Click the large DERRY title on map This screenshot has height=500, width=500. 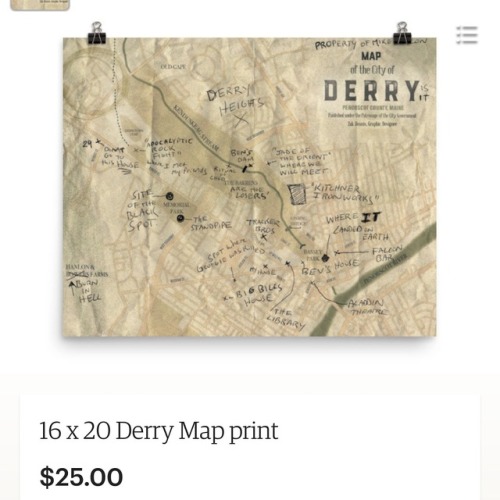tap(371, 91)
